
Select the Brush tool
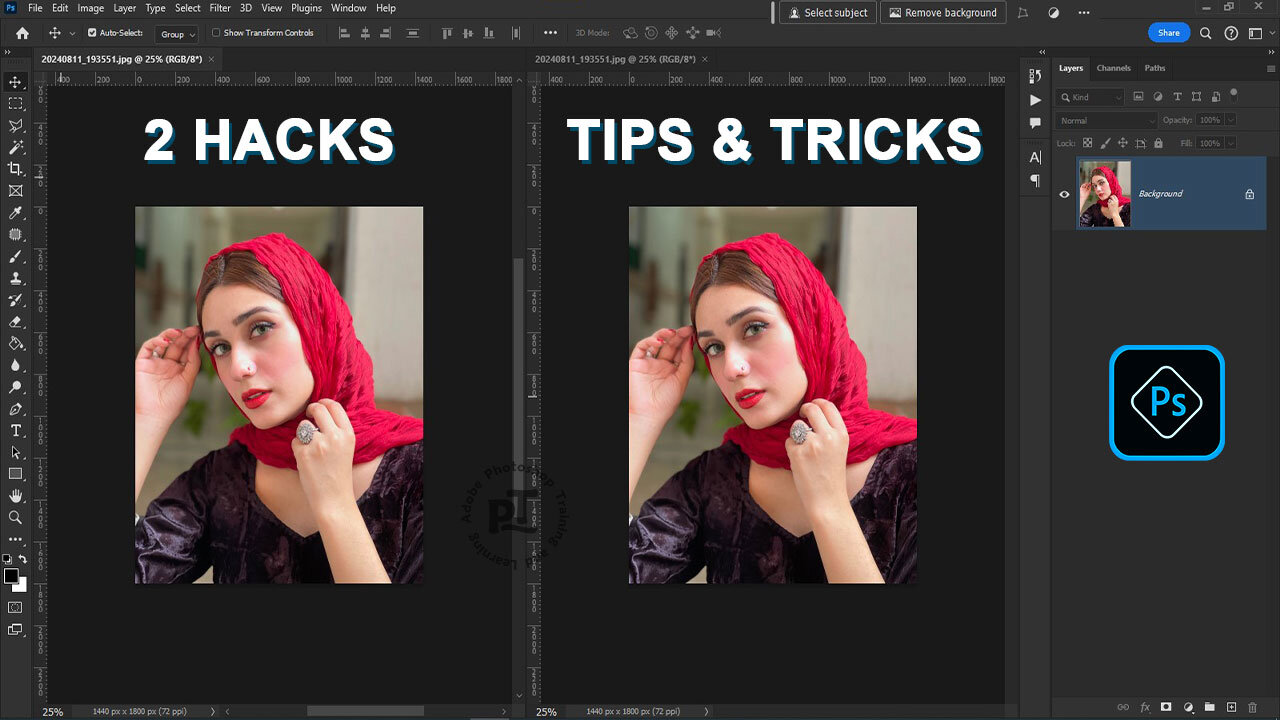point(15,257)
